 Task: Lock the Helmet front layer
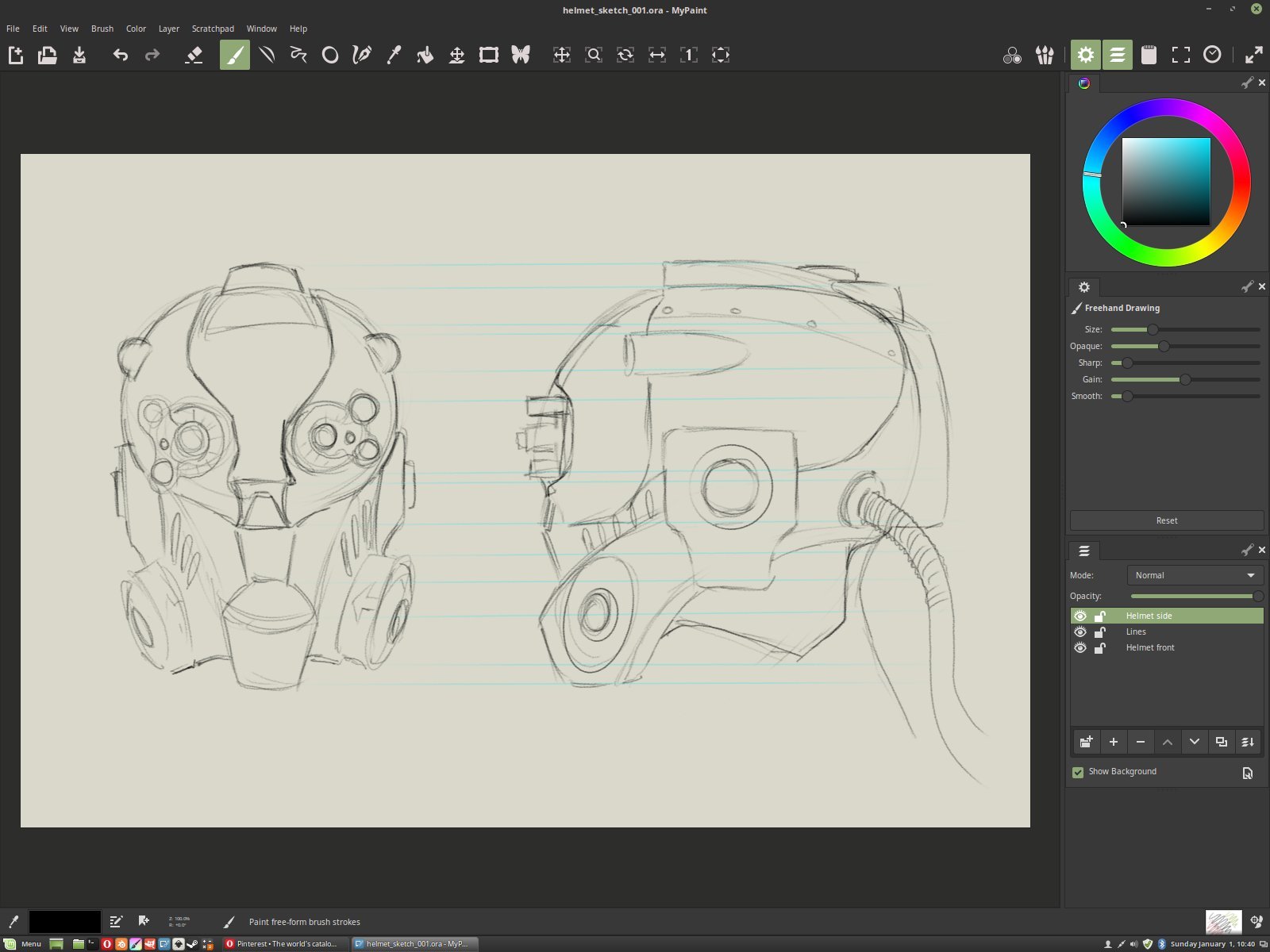(x=1100, y=648)
